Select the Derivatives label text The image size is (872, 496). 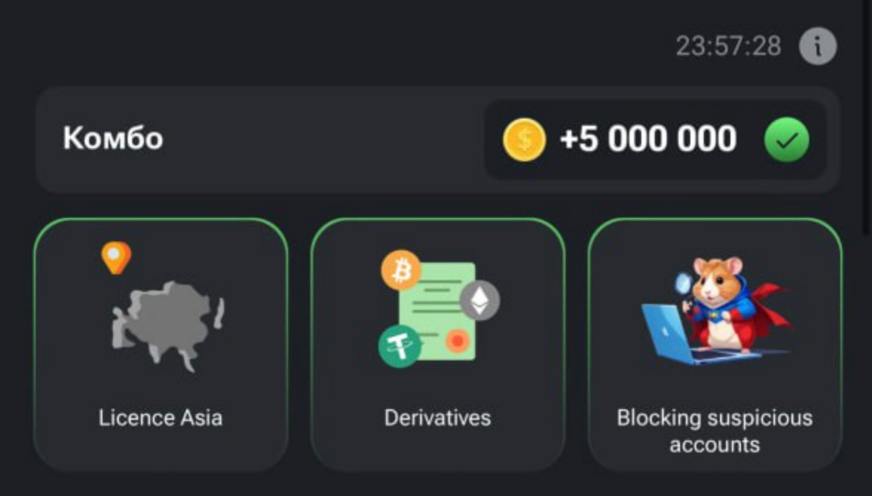click(x=438, y=418)
